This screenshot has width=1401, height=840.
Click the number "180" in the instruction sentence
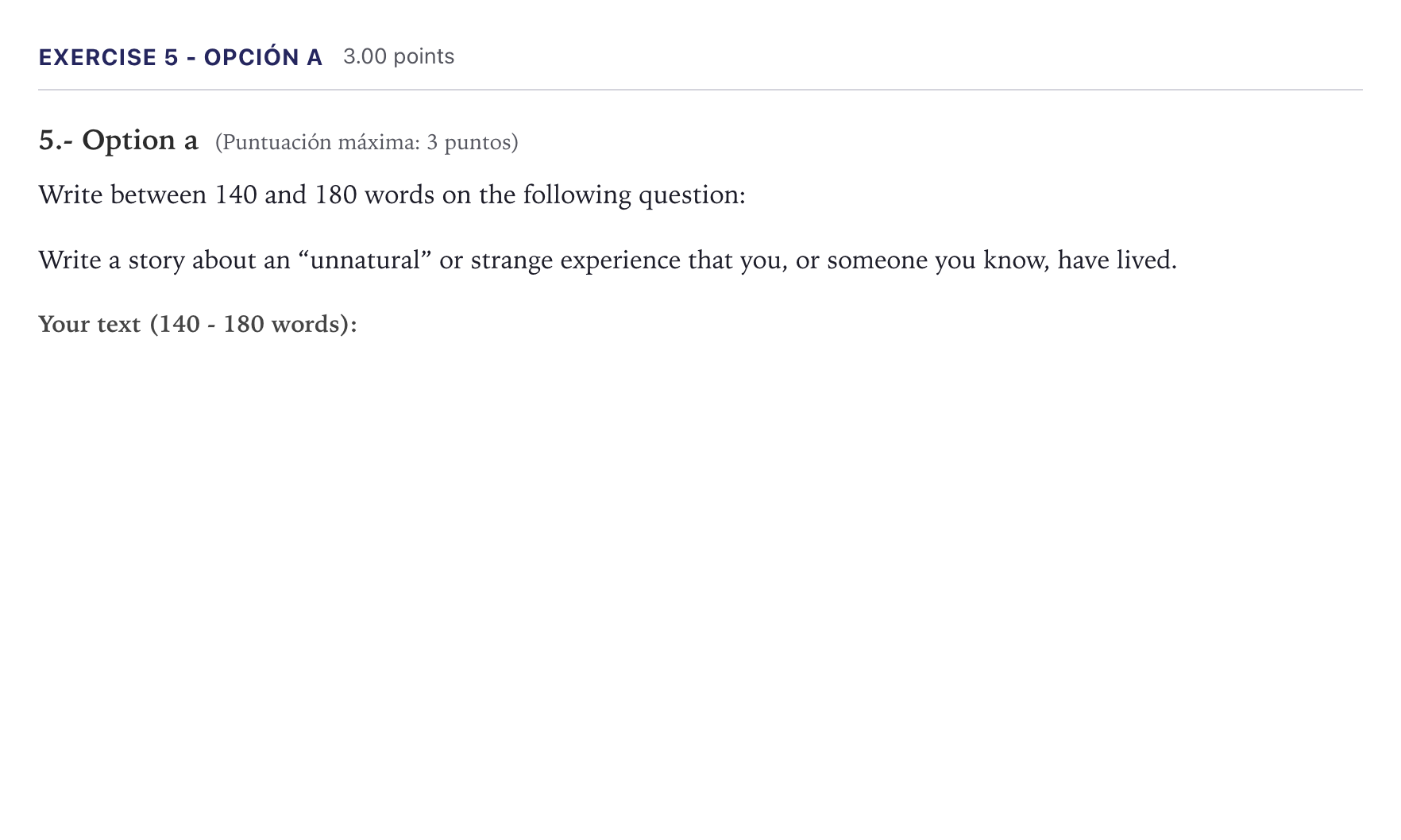pos(336,195)
